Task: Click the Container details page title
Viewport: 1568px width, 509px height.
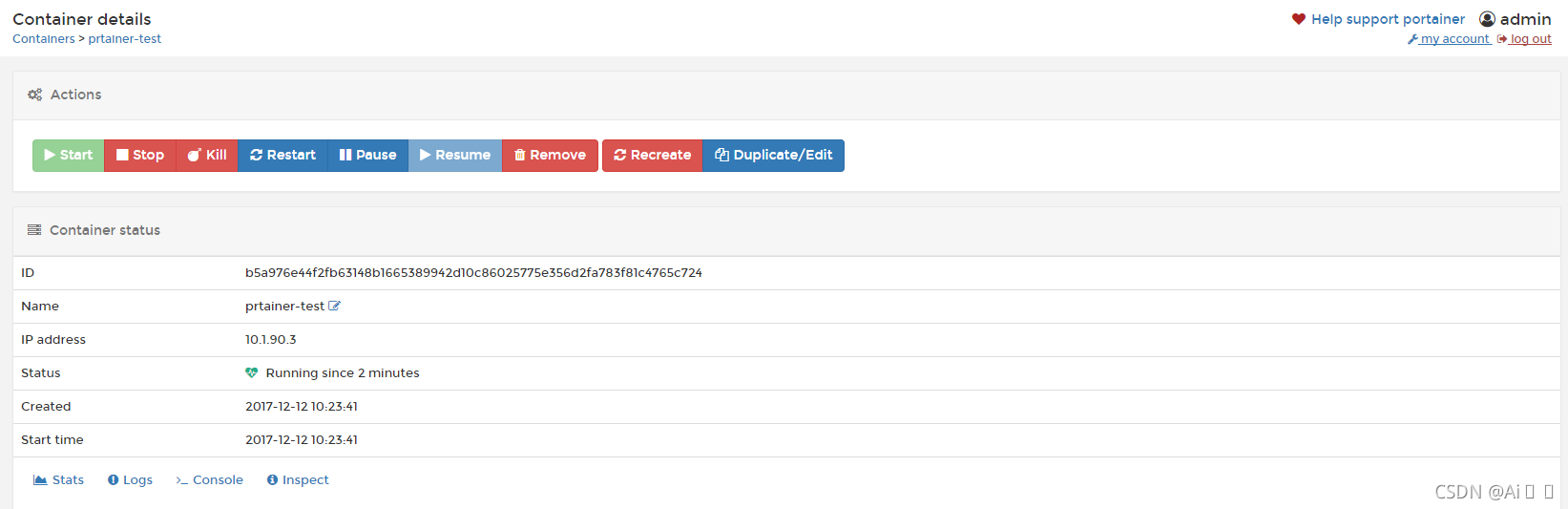Action: pos(82,19)
